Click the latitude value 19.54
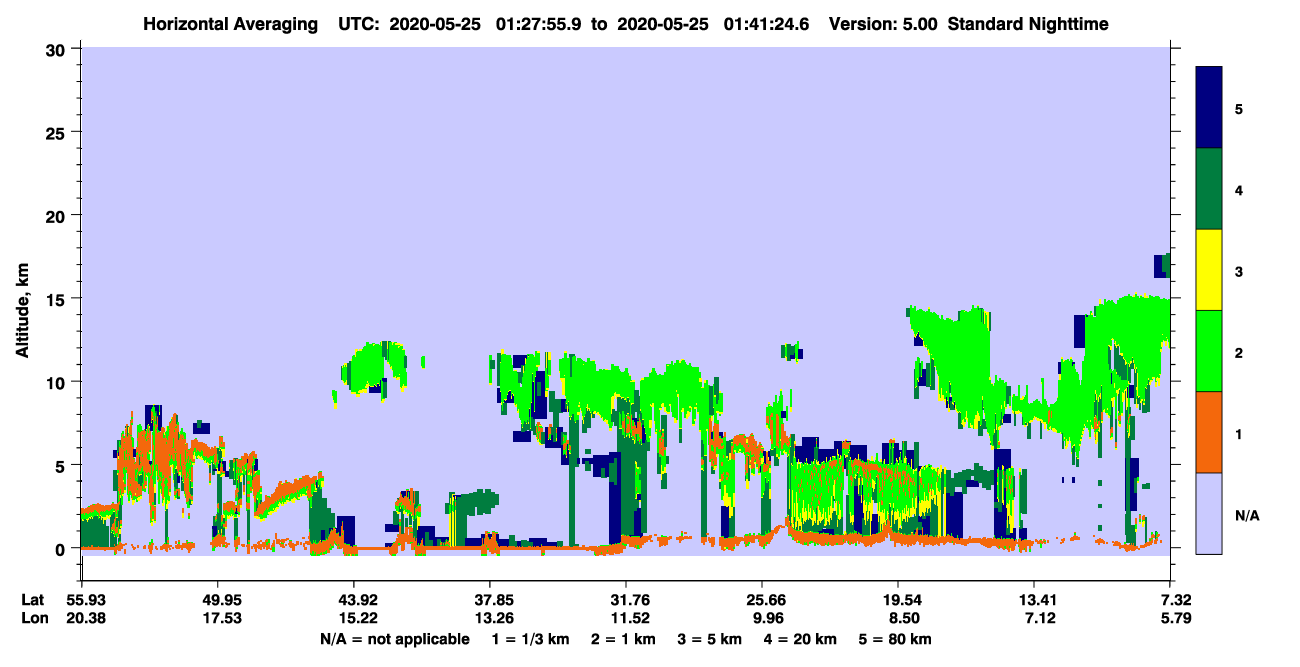Viewport: 1300px width, 667px height. pos(898,600)
